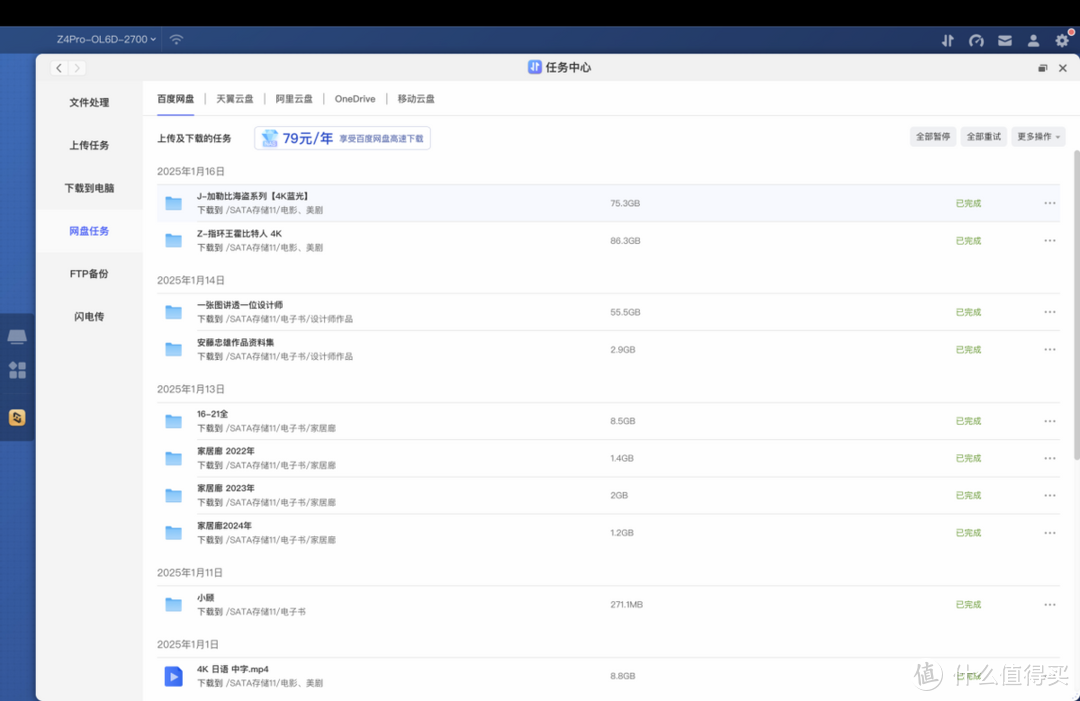Open the user account icon
Image resolution: width=1080 pixels, height=701 pixels.
click(x=1033, y=40)
